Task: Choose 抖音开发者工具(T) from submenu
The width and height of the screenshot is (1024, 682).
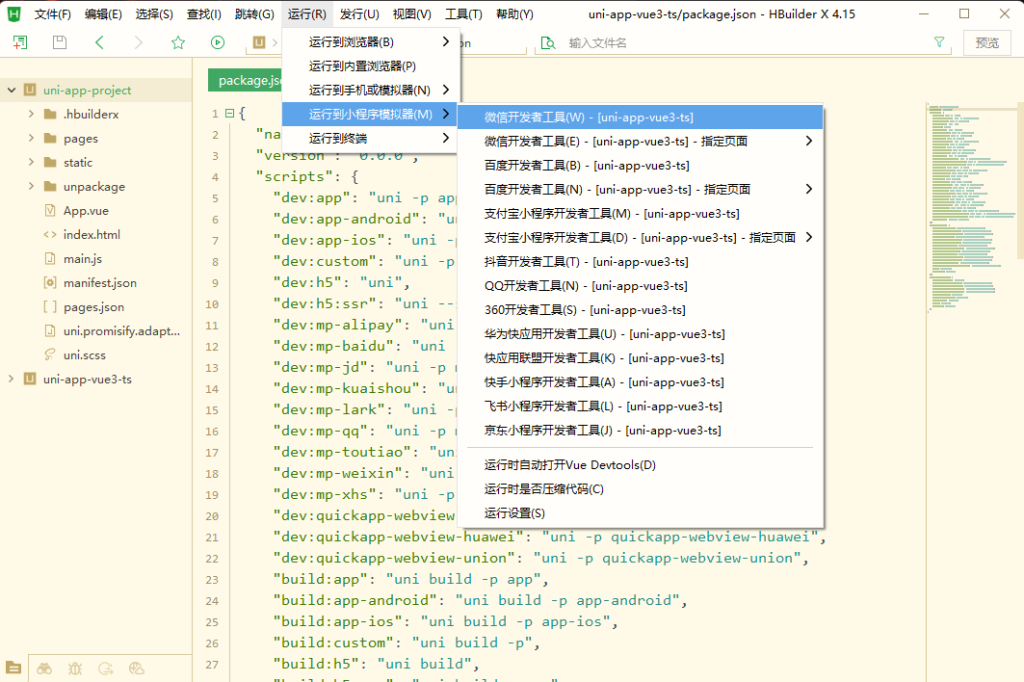Action: pos(586,261)
